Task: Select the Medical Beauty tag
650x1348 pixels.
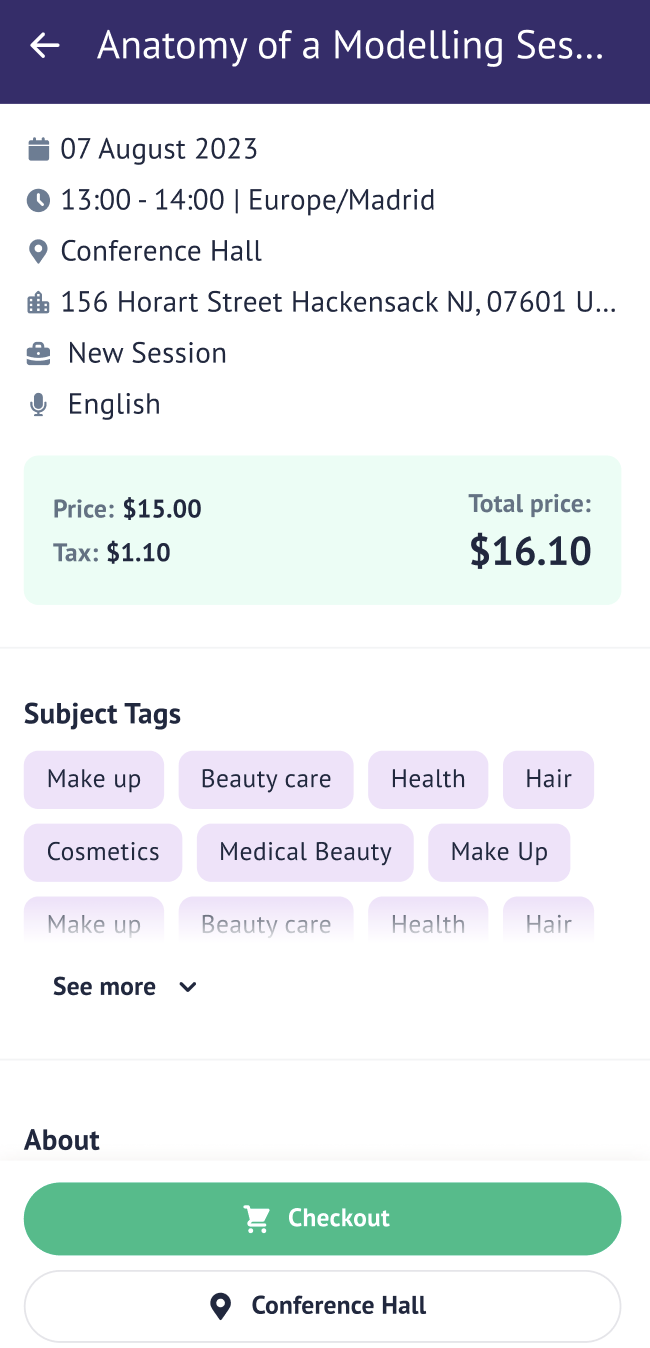Action: tap(305, 853)
